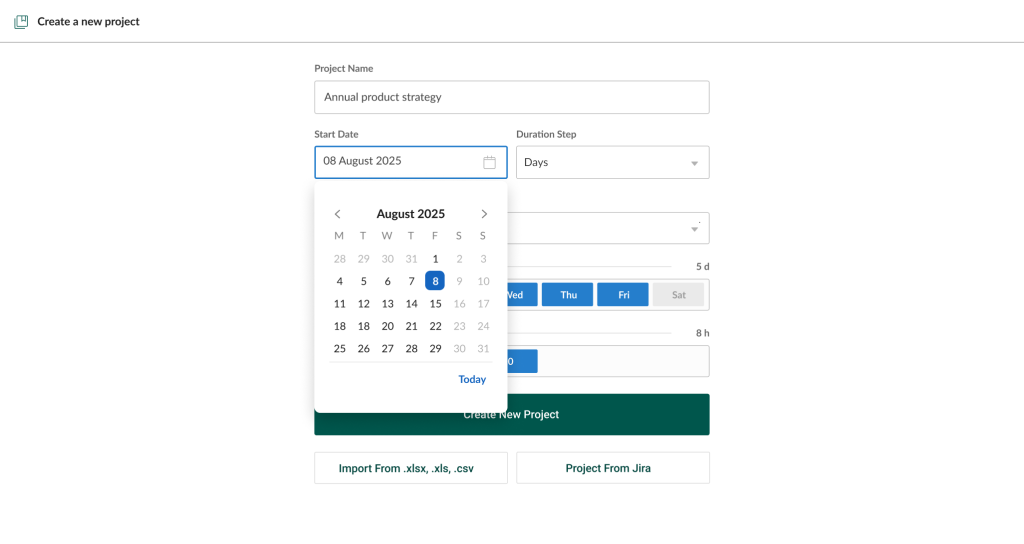1024x544 pixels.
Task: Click the 'Start Date' label
Action: (x=336, y=135)
